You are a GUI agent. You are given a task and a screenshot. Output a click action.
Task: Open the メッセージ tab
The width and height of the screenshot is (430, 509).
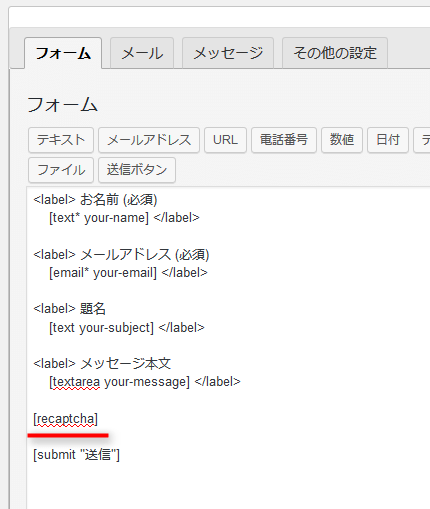point(228,53)
